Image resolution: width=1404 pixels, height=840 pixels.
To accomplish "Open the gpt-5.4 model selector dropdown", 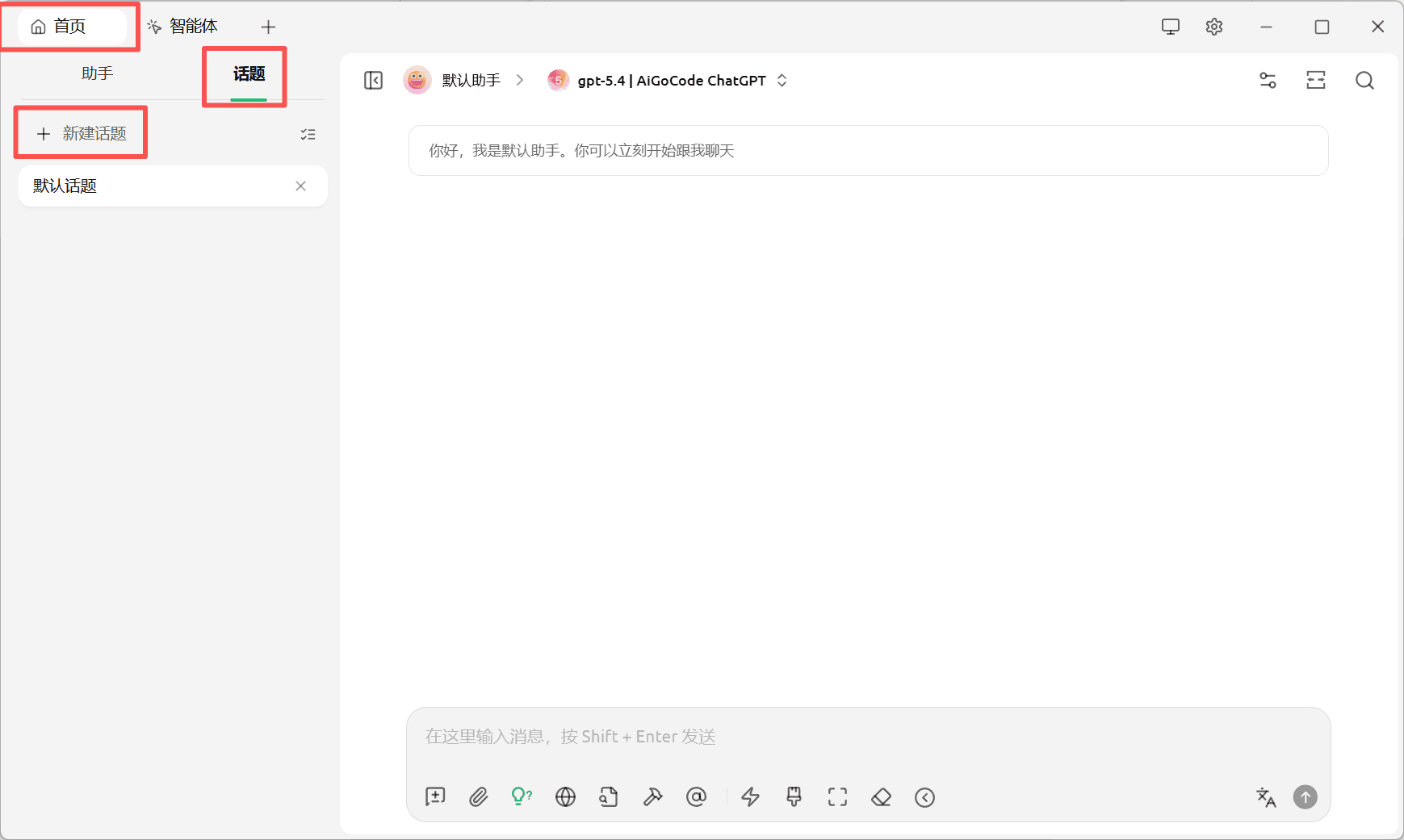I will click(668, 80).
